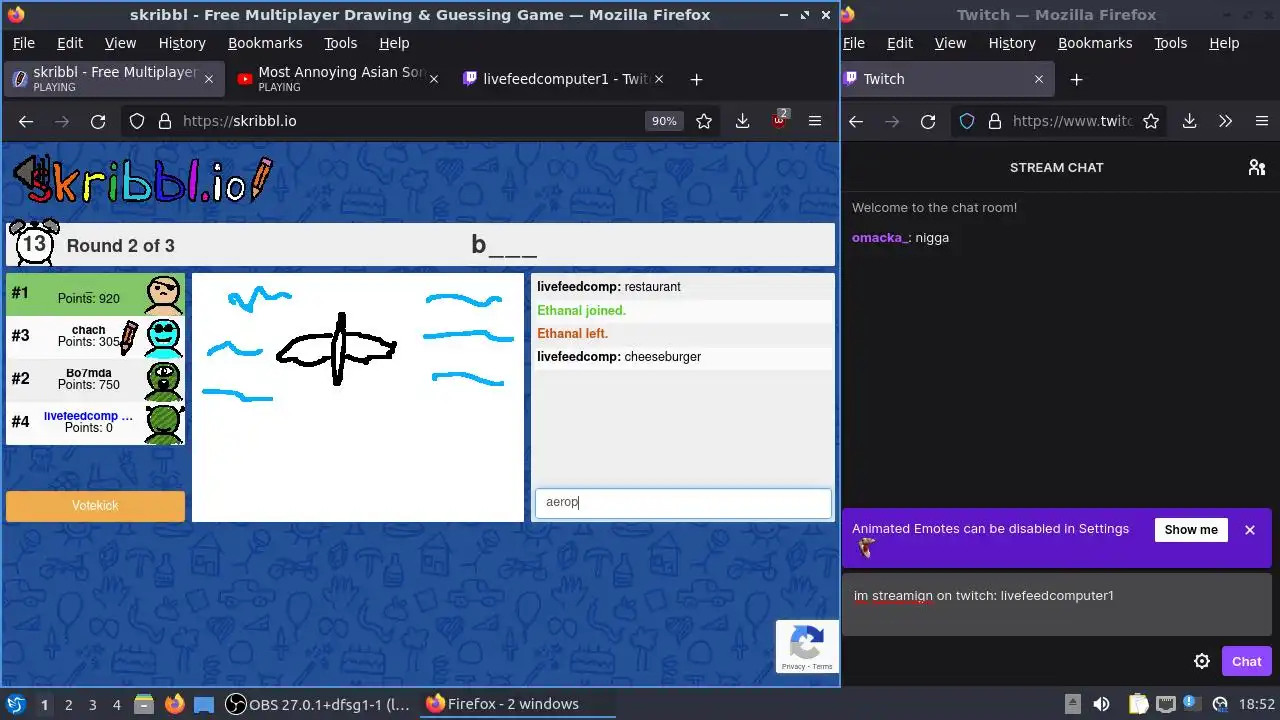Open the History menu in the skribbl window
Screen dimensions: 1280x720
click(x=182, y=43)
